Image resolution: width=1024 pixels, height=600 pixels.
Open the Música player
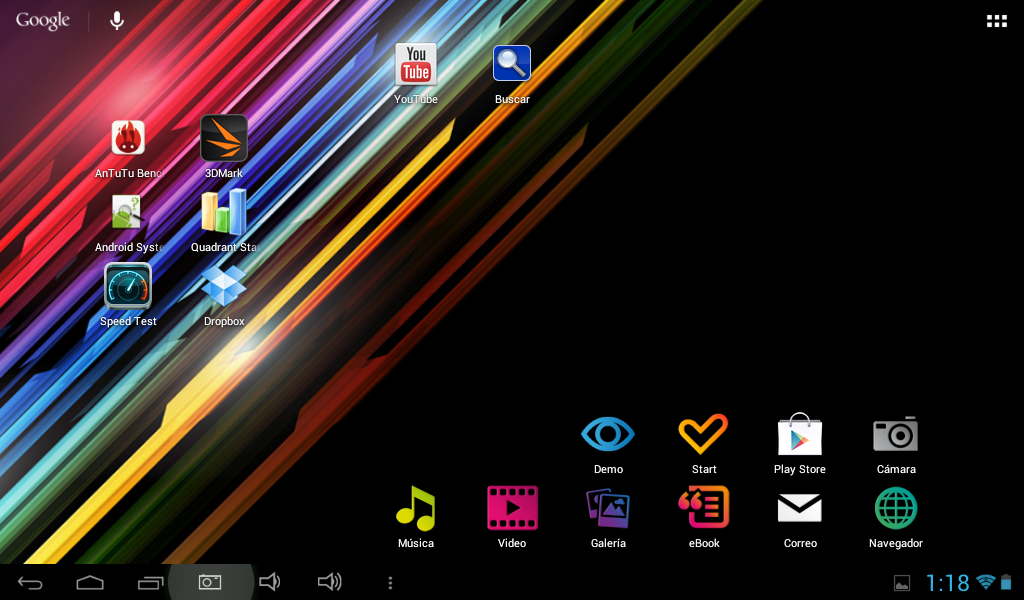pos(416,510)
